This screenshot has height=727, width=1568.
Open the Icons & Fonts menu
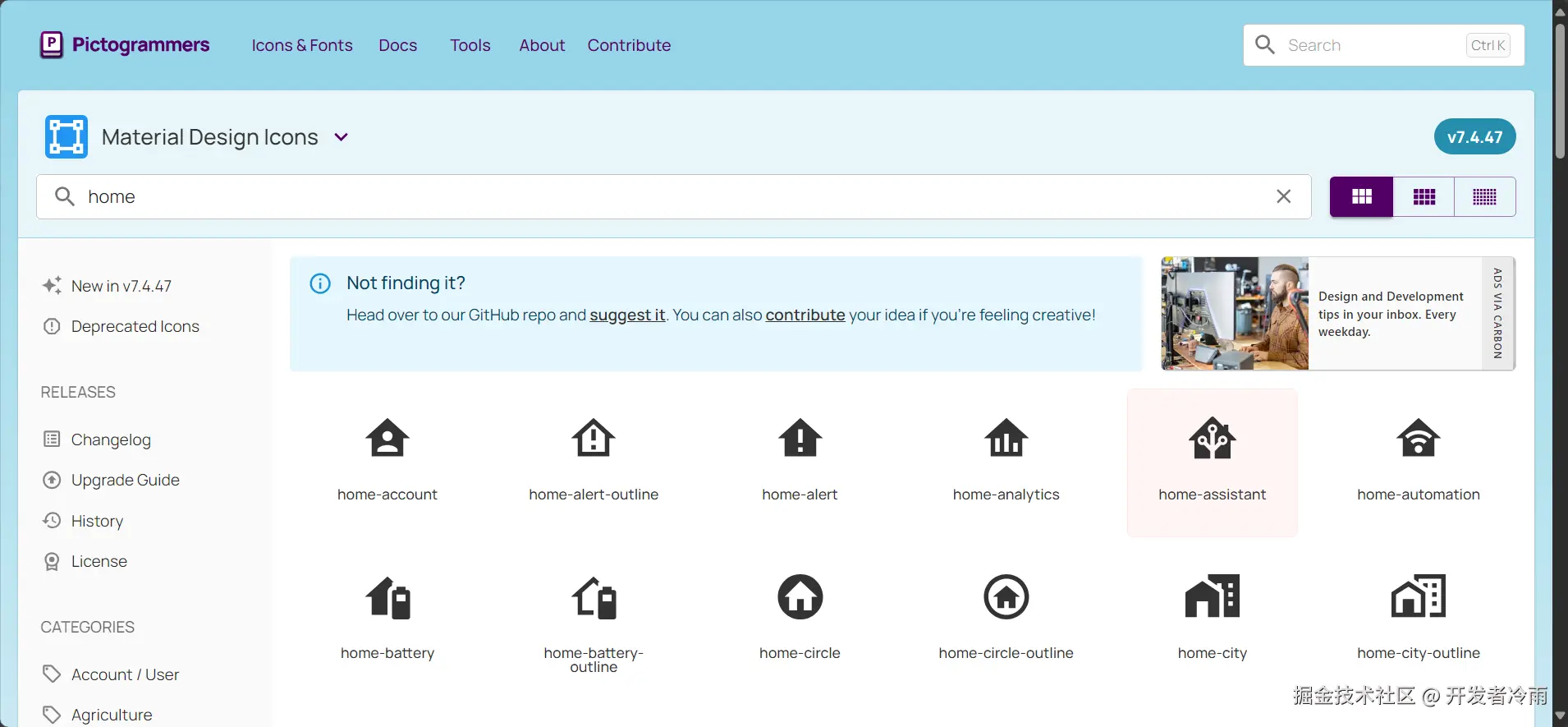click(x=302, y=45)
